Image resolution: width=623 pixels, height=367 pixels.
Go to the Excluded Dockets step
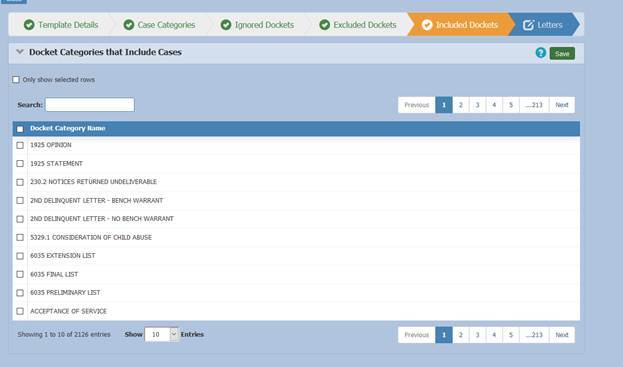(x=358, y=25)
